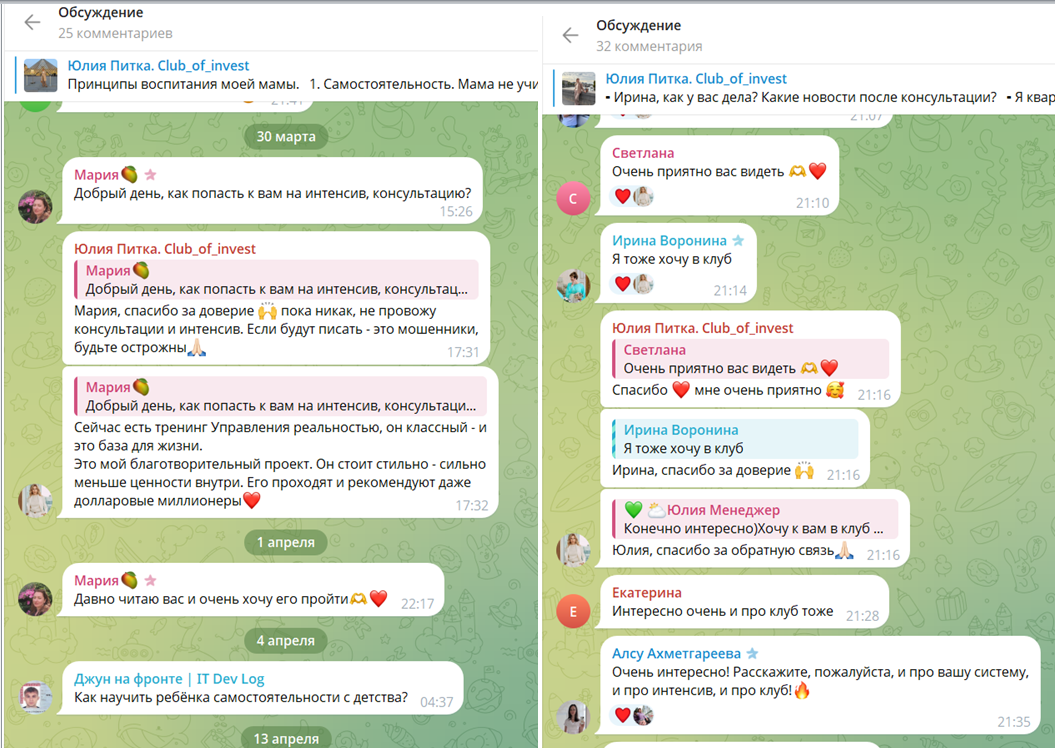Click sender name Джун на фронте | IT Dev Log
The image size is (1055, 748).
(x=169, y=679)
